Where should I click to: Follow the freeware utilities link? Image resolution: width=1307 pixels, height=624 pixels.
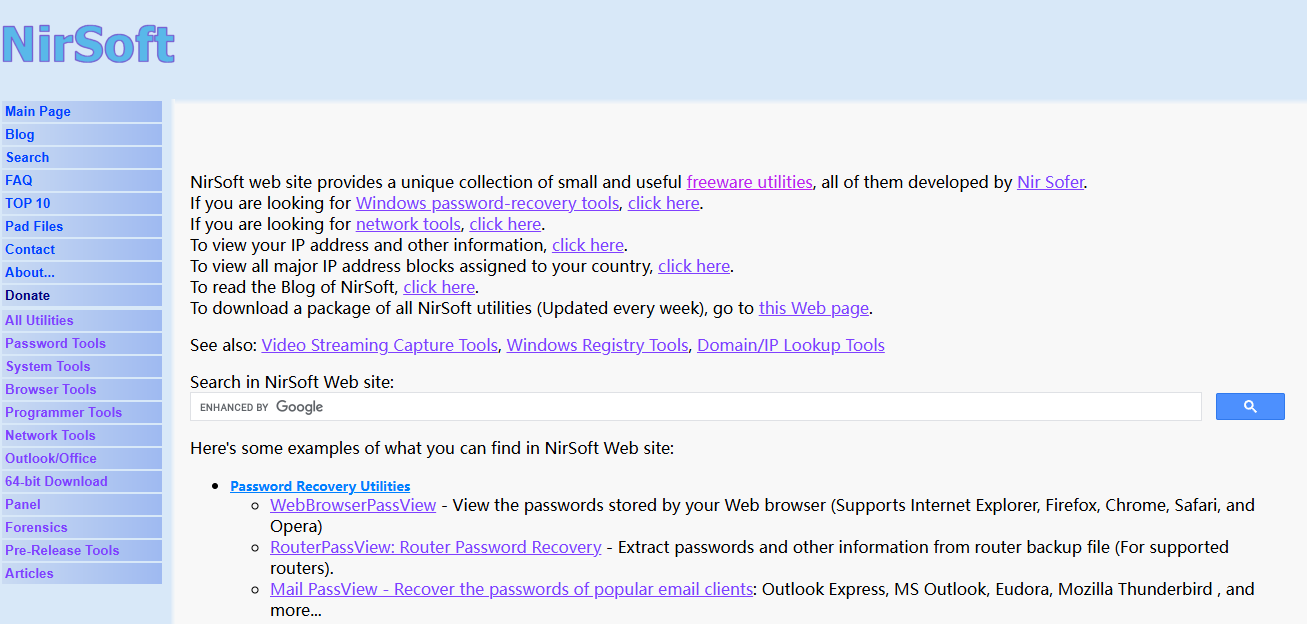click(749, 182)
